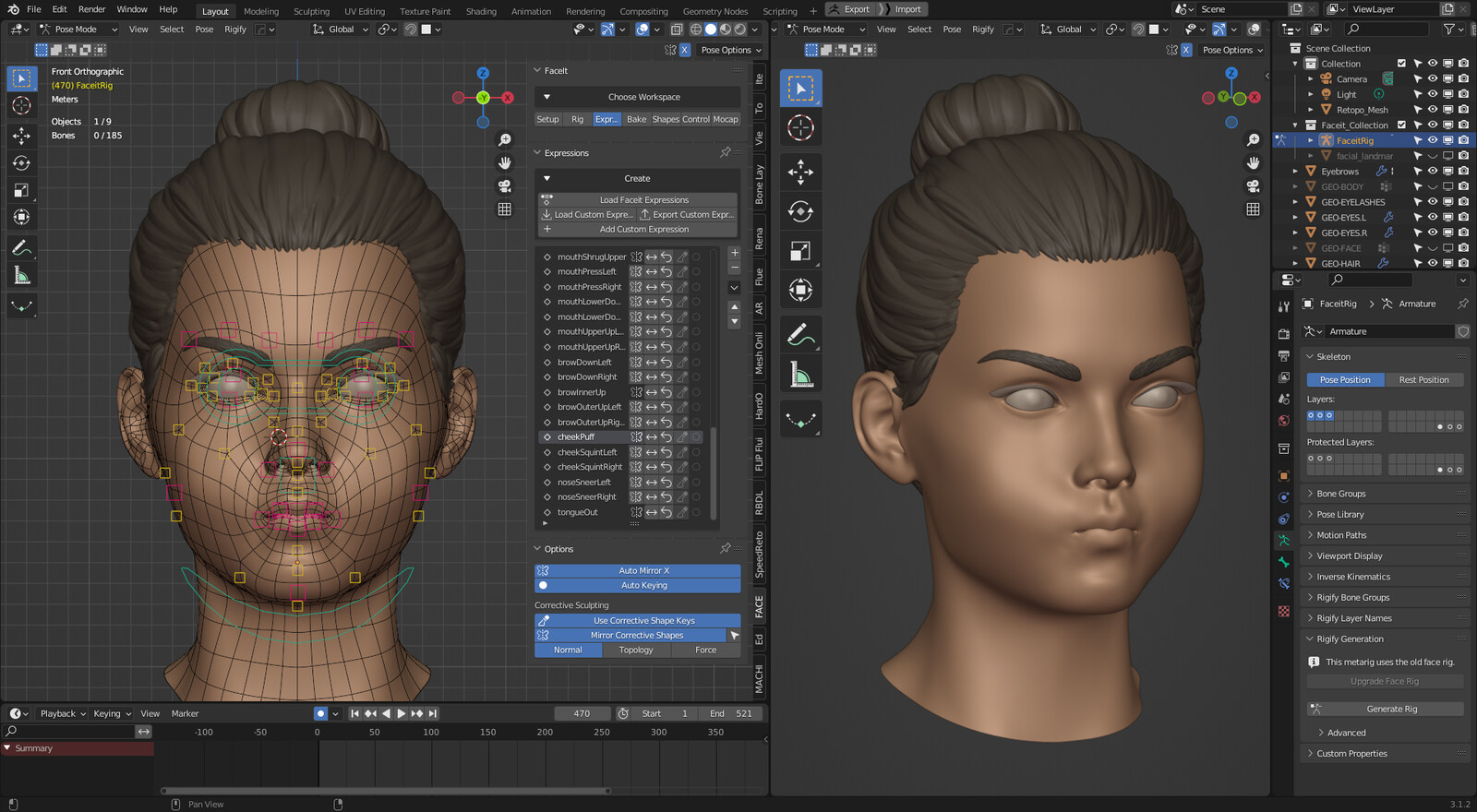This screenshot has width=1477, height=812.
Task: Pin the Expressions panel
Action: [726, 152]
